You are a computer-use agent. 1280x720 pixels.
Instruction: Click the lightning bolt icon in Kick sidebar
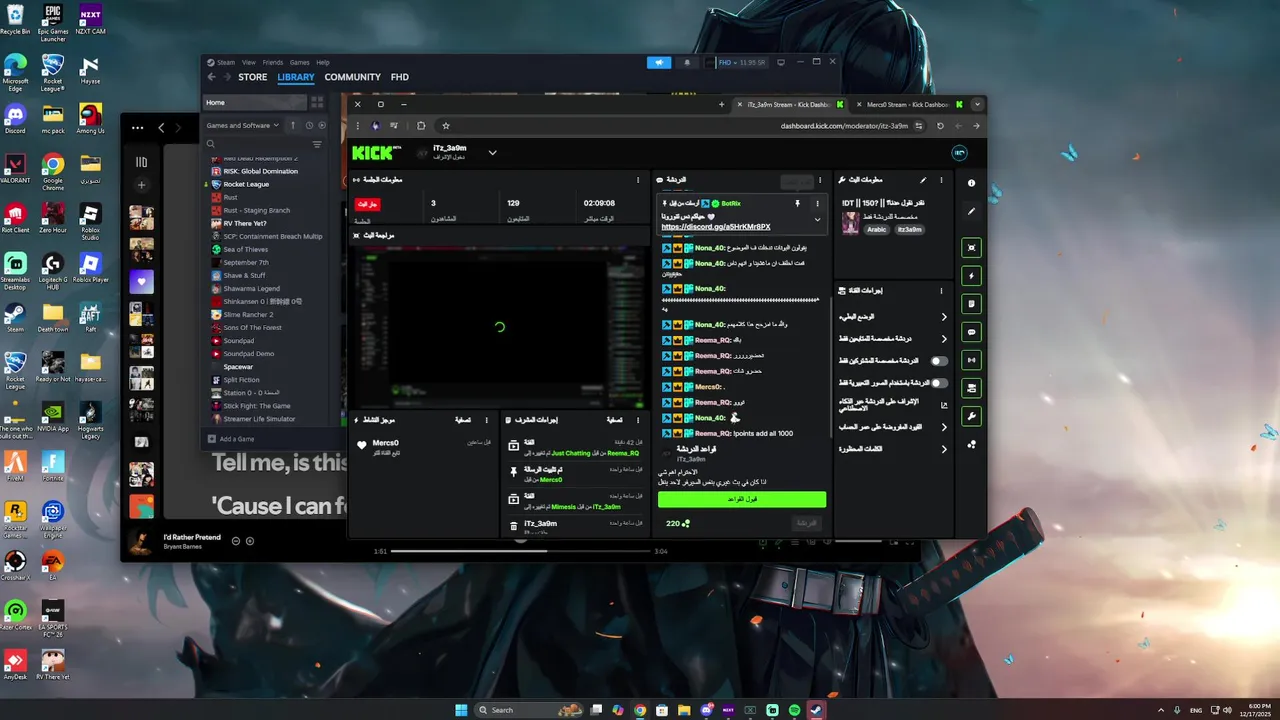click(x=971, y=276)
